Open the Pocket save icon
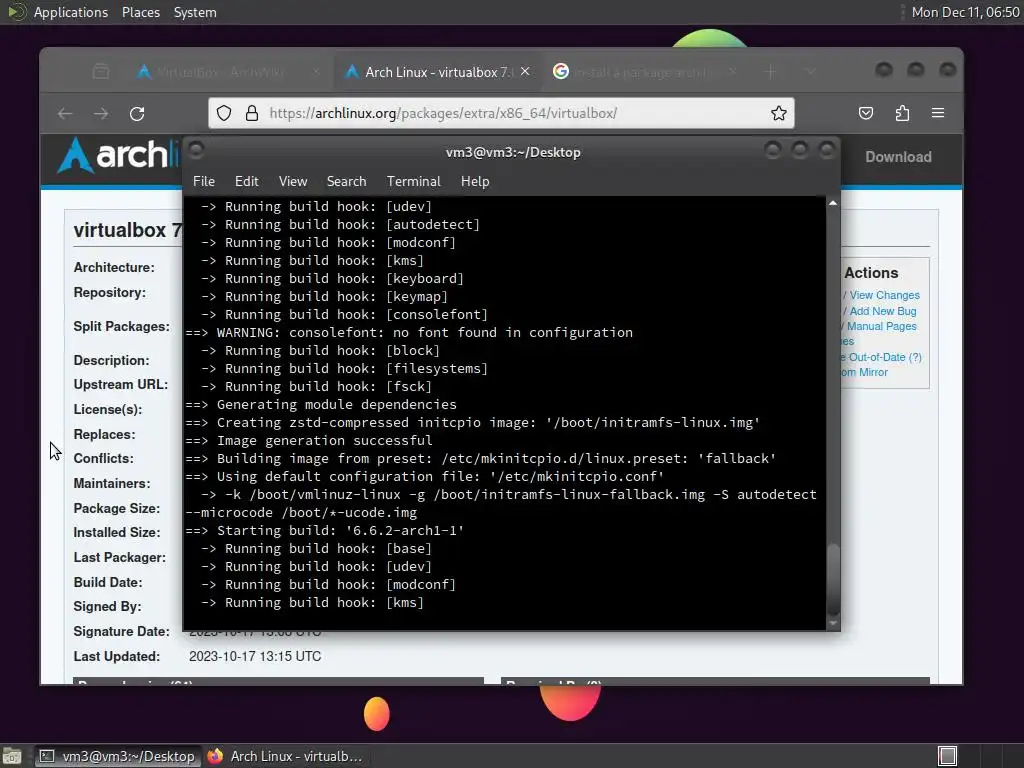This screenshot has height=768, width=1024. click(865, 113)
